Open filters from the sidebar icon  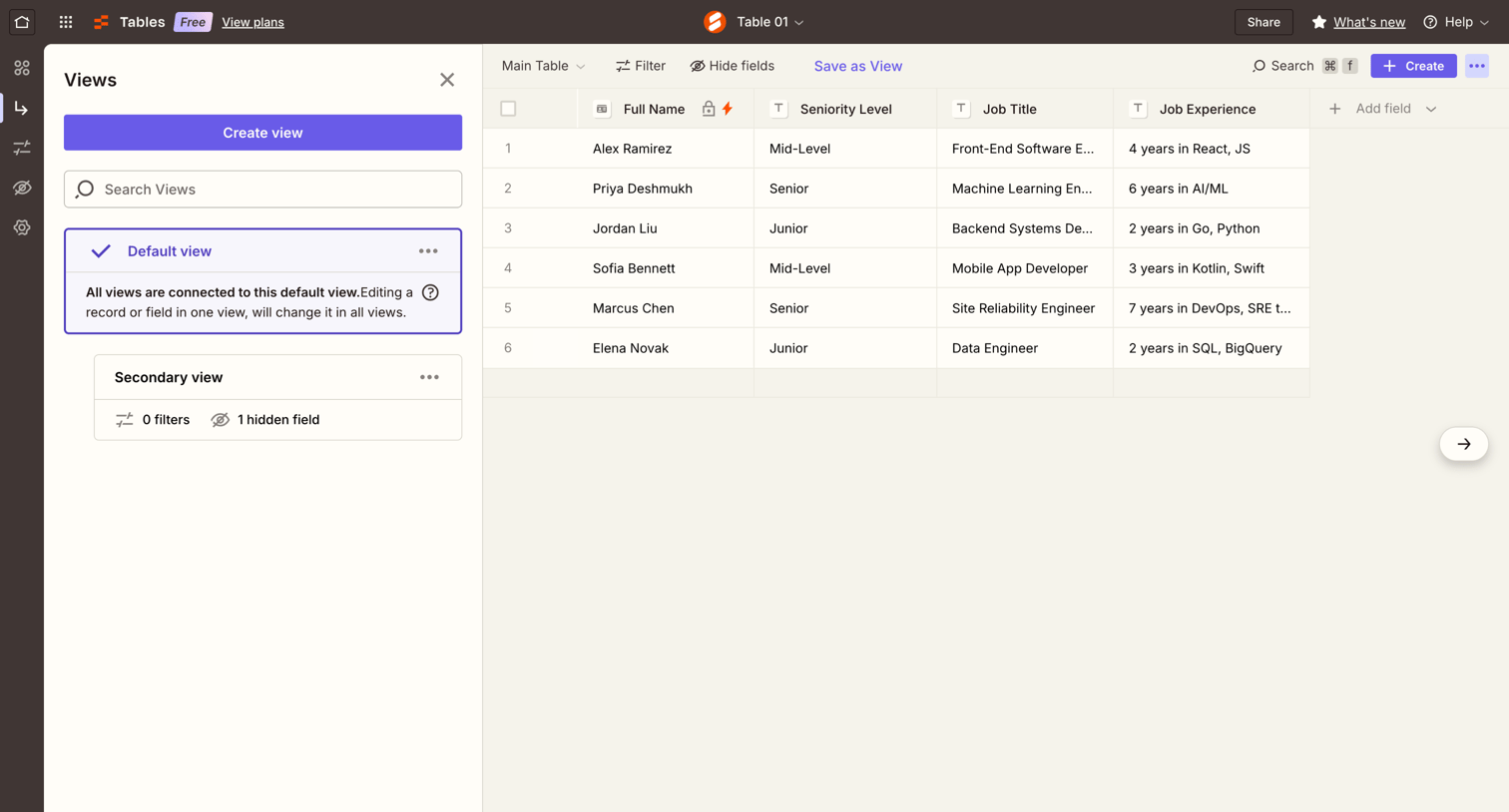tap(22, 148)
